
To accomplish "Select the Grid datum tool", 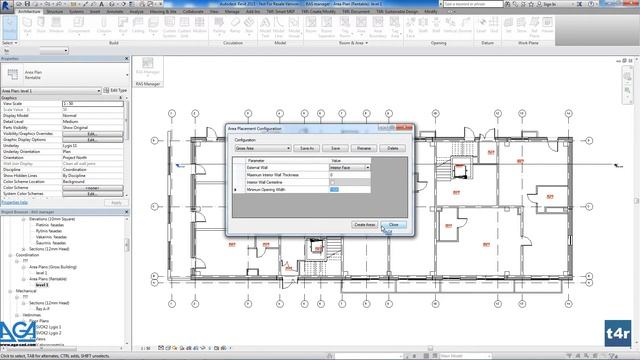I will 494,25.
